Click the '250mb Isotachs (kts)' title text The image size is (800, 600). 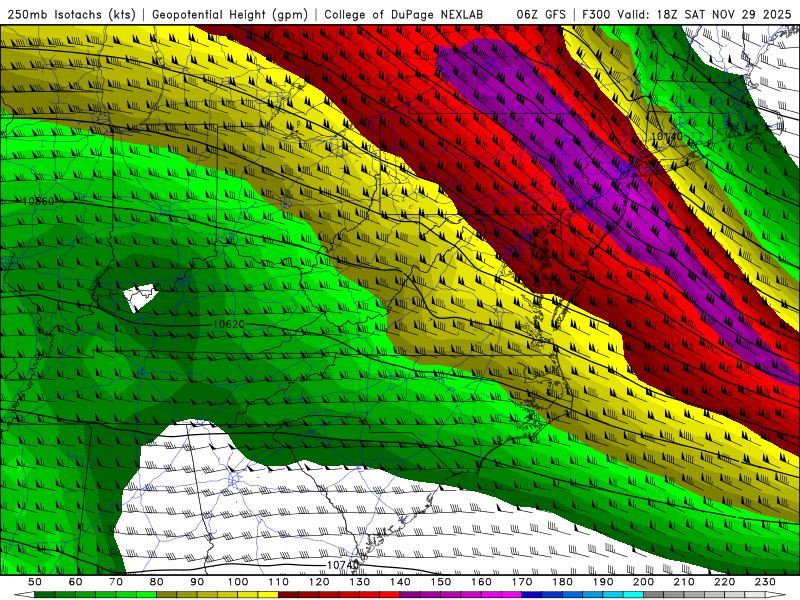click(x=72, y=15)
